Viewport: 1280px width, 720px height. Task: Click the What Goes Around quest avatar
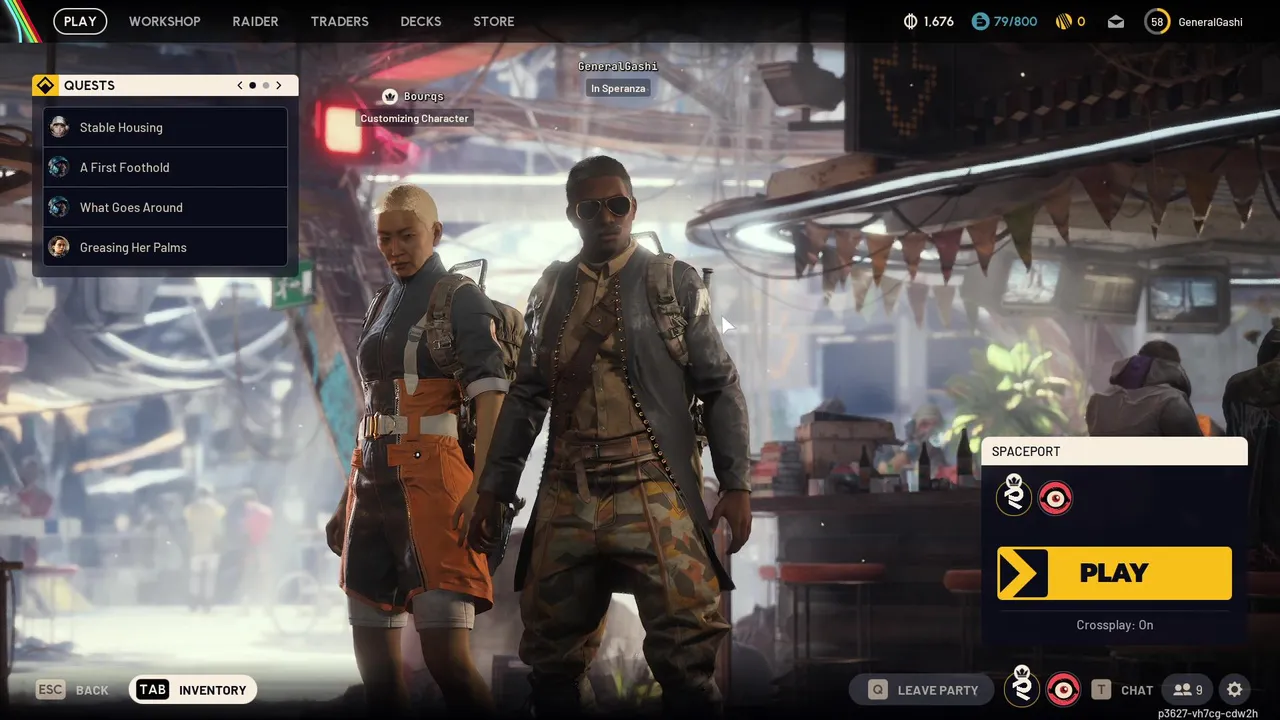coord(59,207)
